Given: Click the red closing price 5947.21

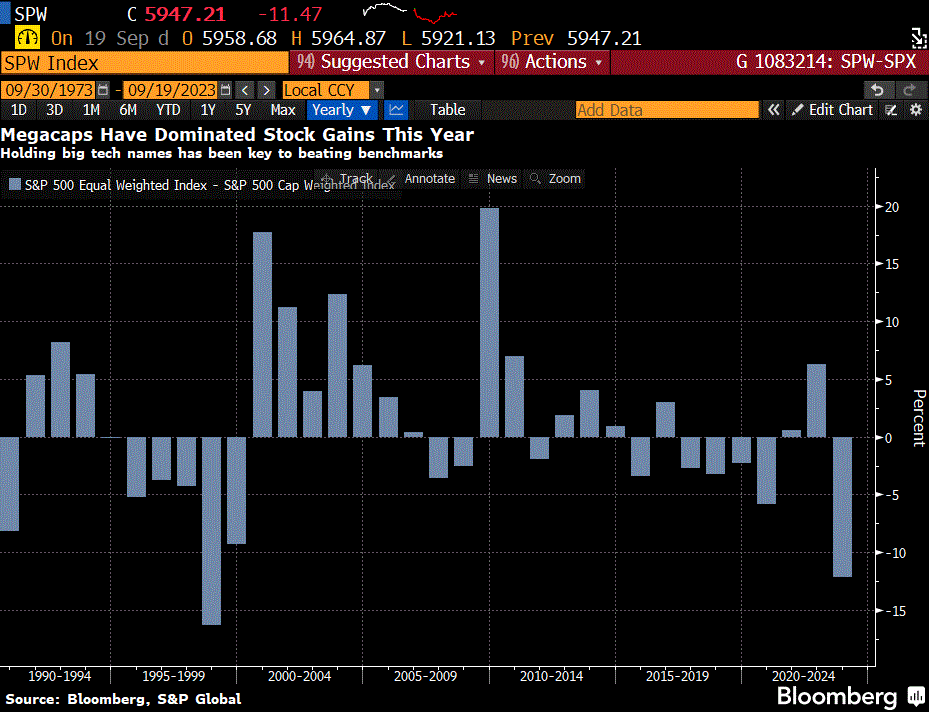Looking at the screenshot, I should (x=185, y=14).
